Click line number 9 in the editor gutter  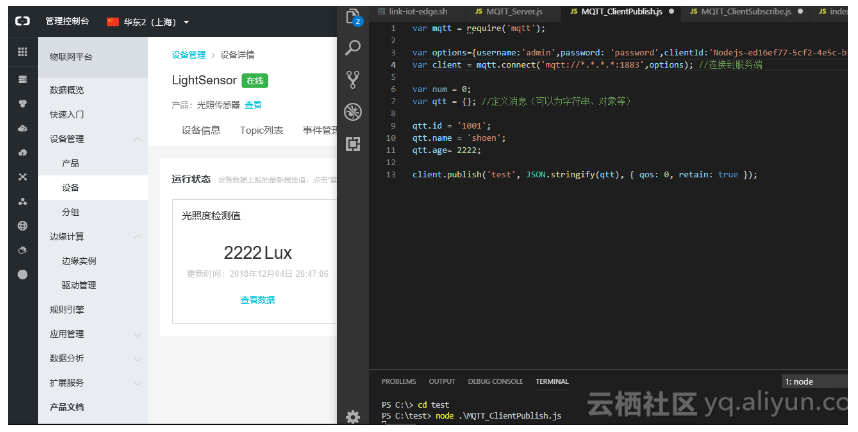(x=393, y=126)
